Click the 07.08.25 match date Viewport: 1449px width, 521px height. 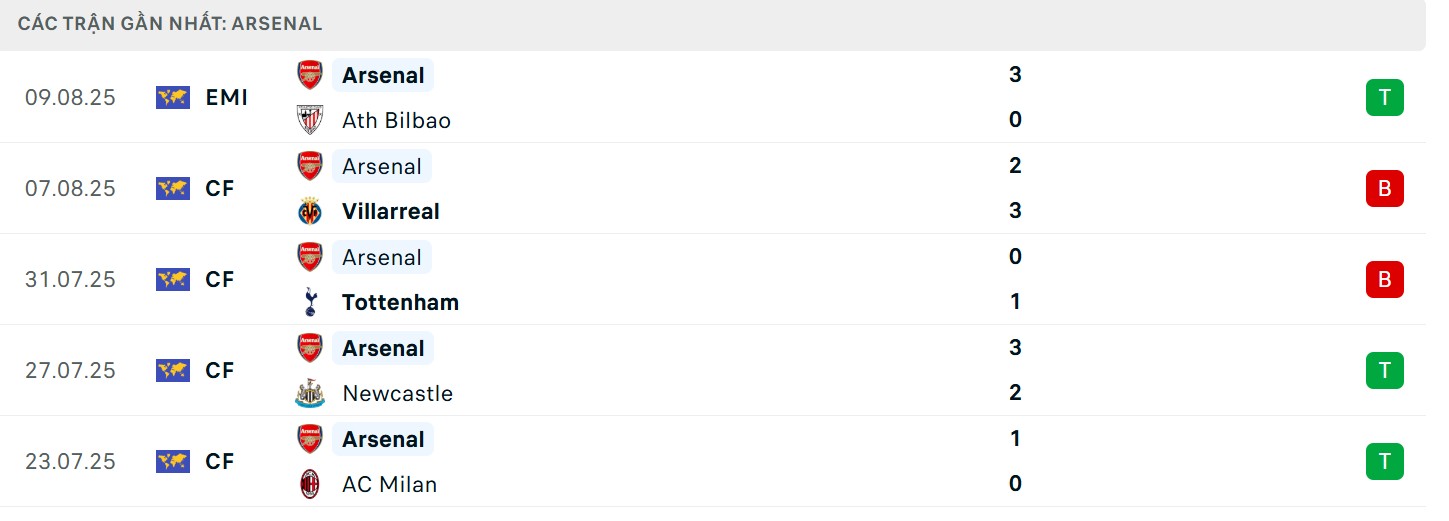[x=70, y=188]
